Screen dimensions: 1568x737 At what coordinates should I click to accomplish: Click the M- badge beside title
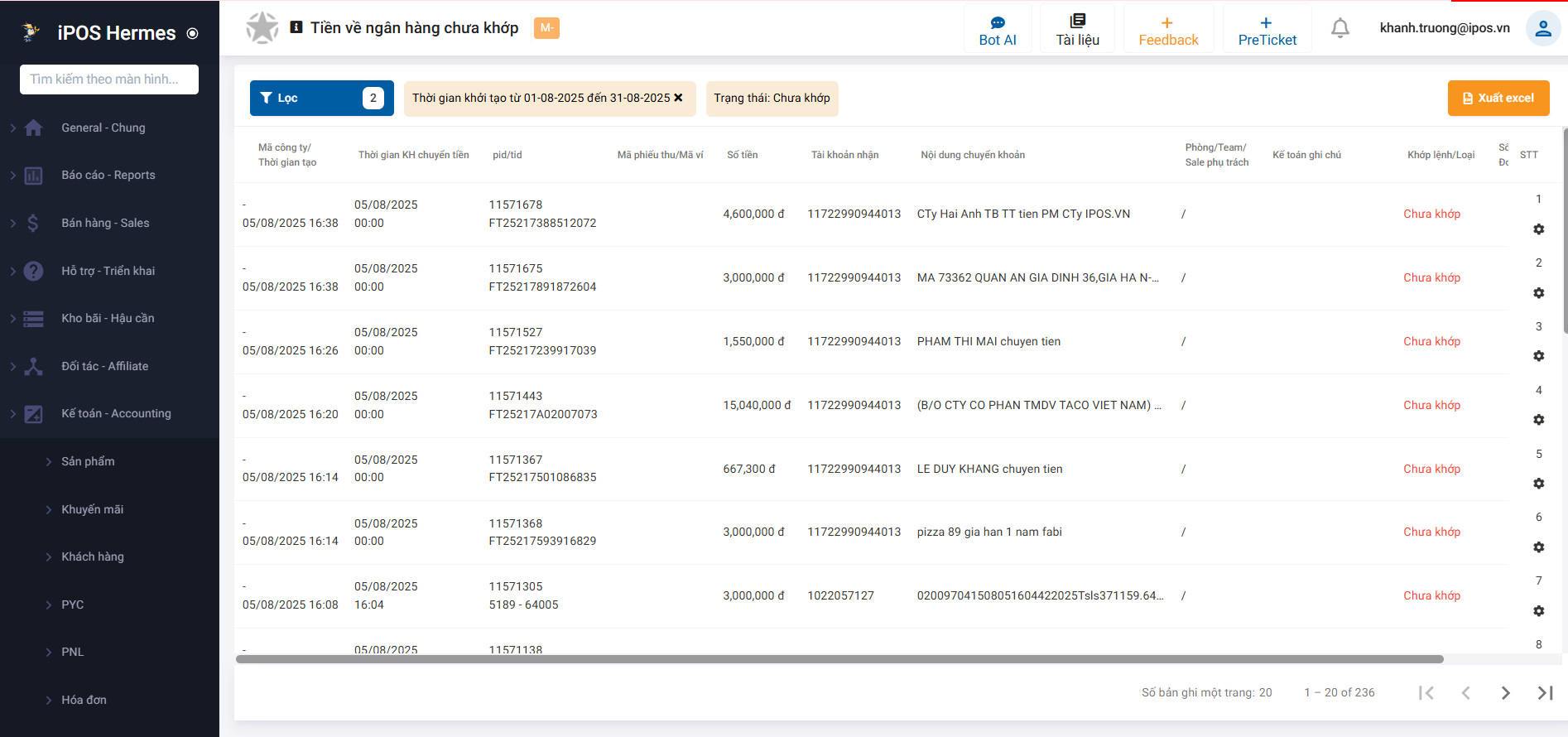click(546, 27)
